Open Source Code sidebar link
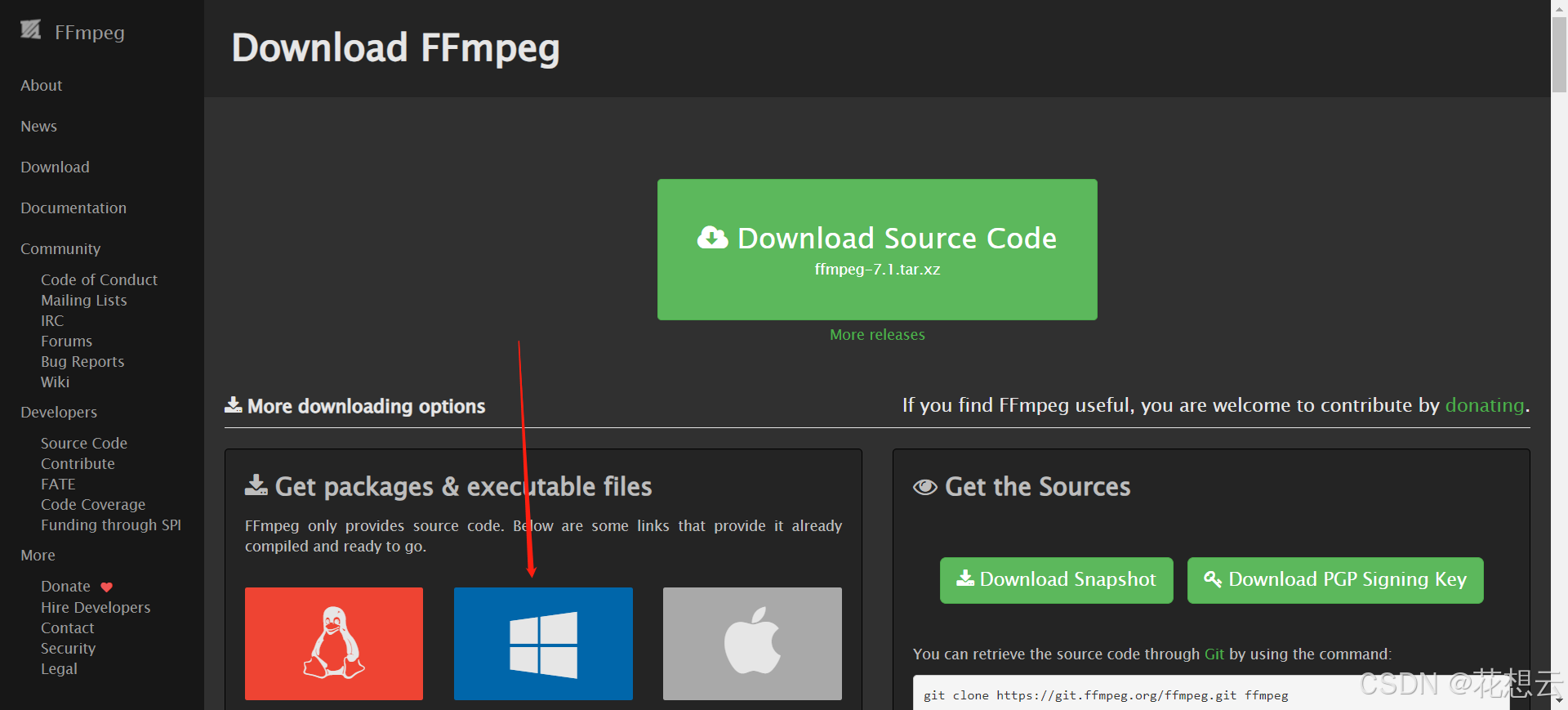Screen dimensions: 1568x710 tap(84, 444)
